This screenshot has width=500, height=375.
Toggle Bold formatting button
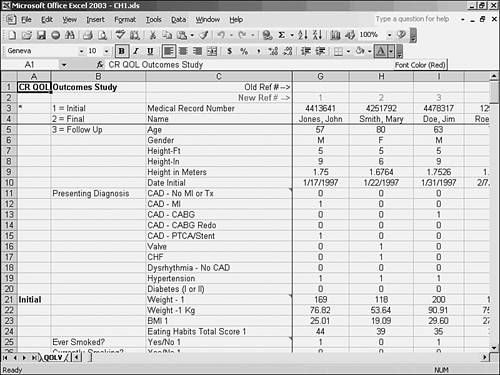point(122,51)
